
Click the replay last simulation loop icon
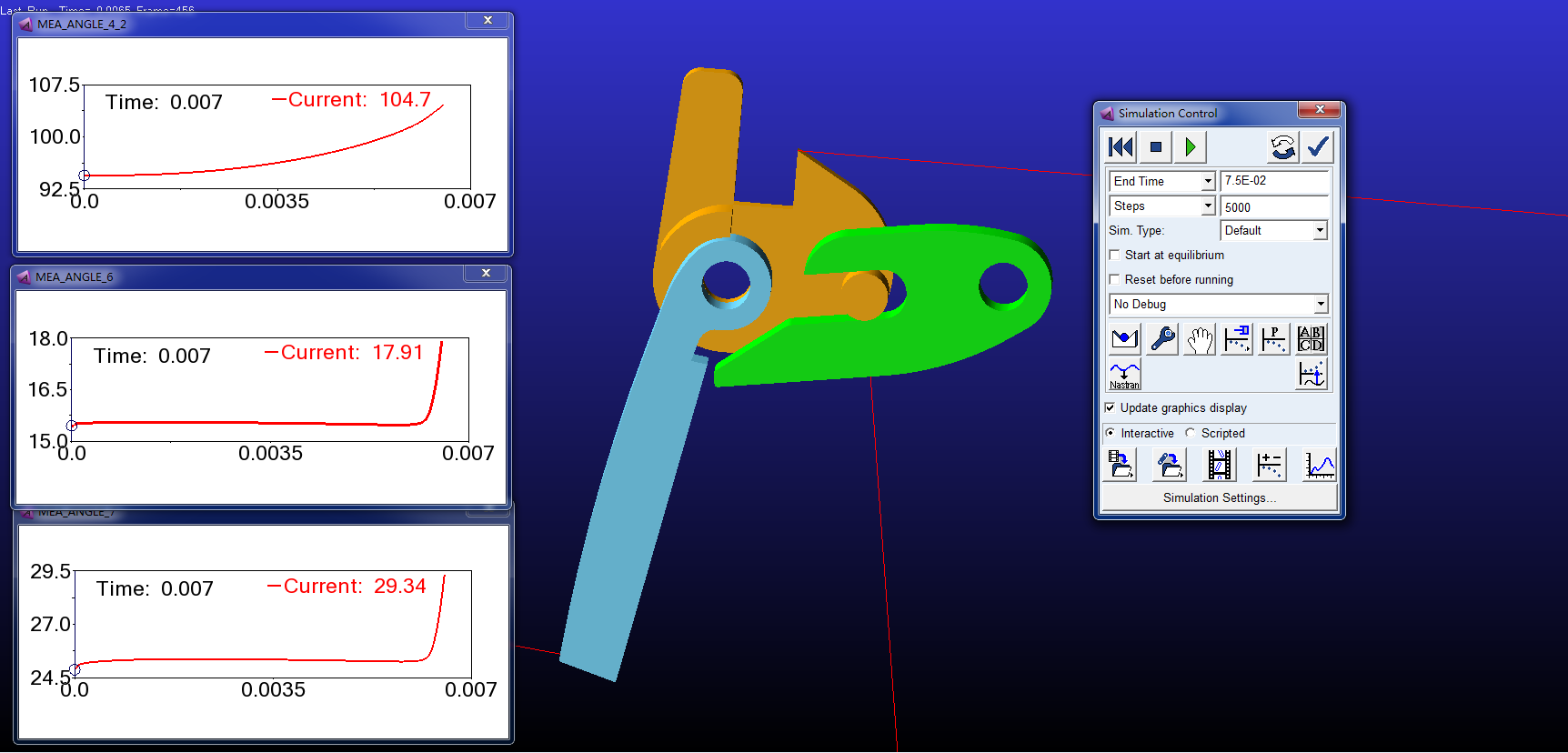click(1282, 146)
